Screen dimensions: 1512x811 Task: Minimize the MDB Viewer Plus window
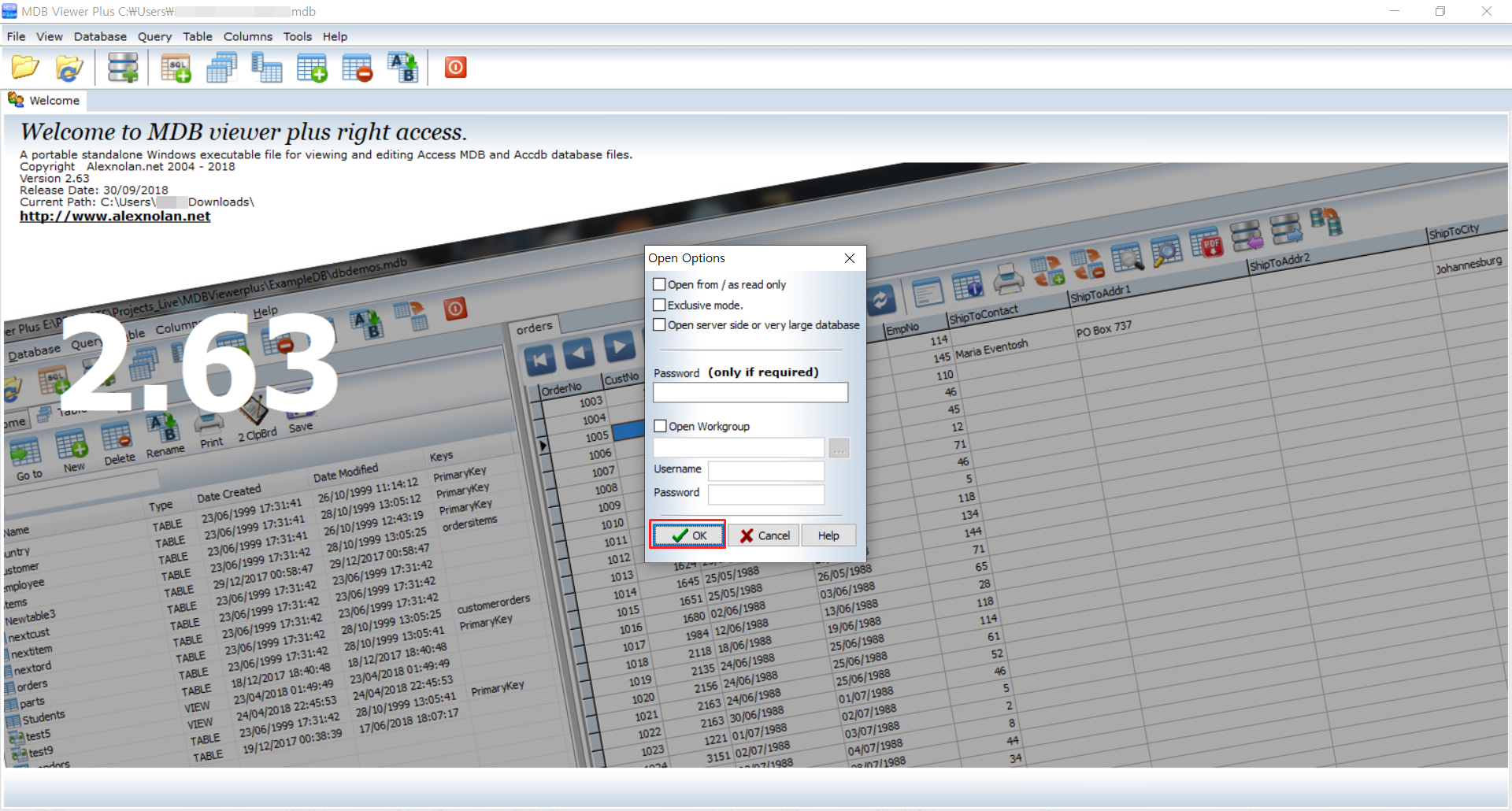point(1395,11)
